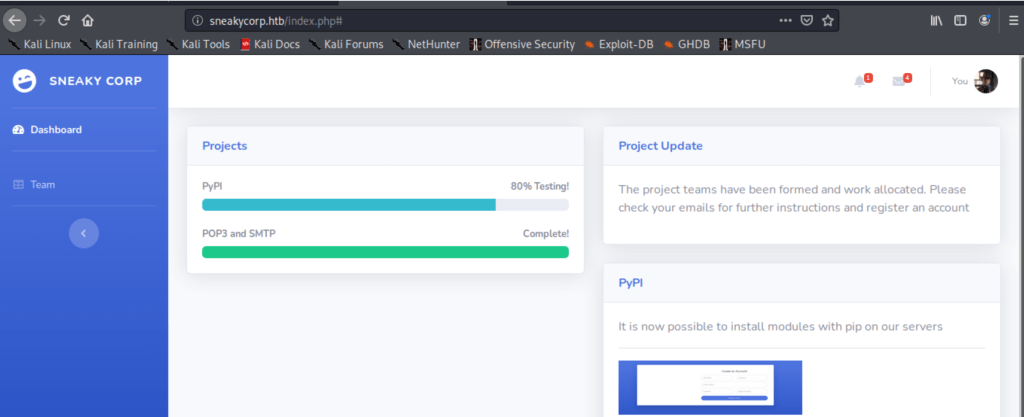Open the You user profile avatar
Viewport: 1024px width, 417px height.
(986, 81)
